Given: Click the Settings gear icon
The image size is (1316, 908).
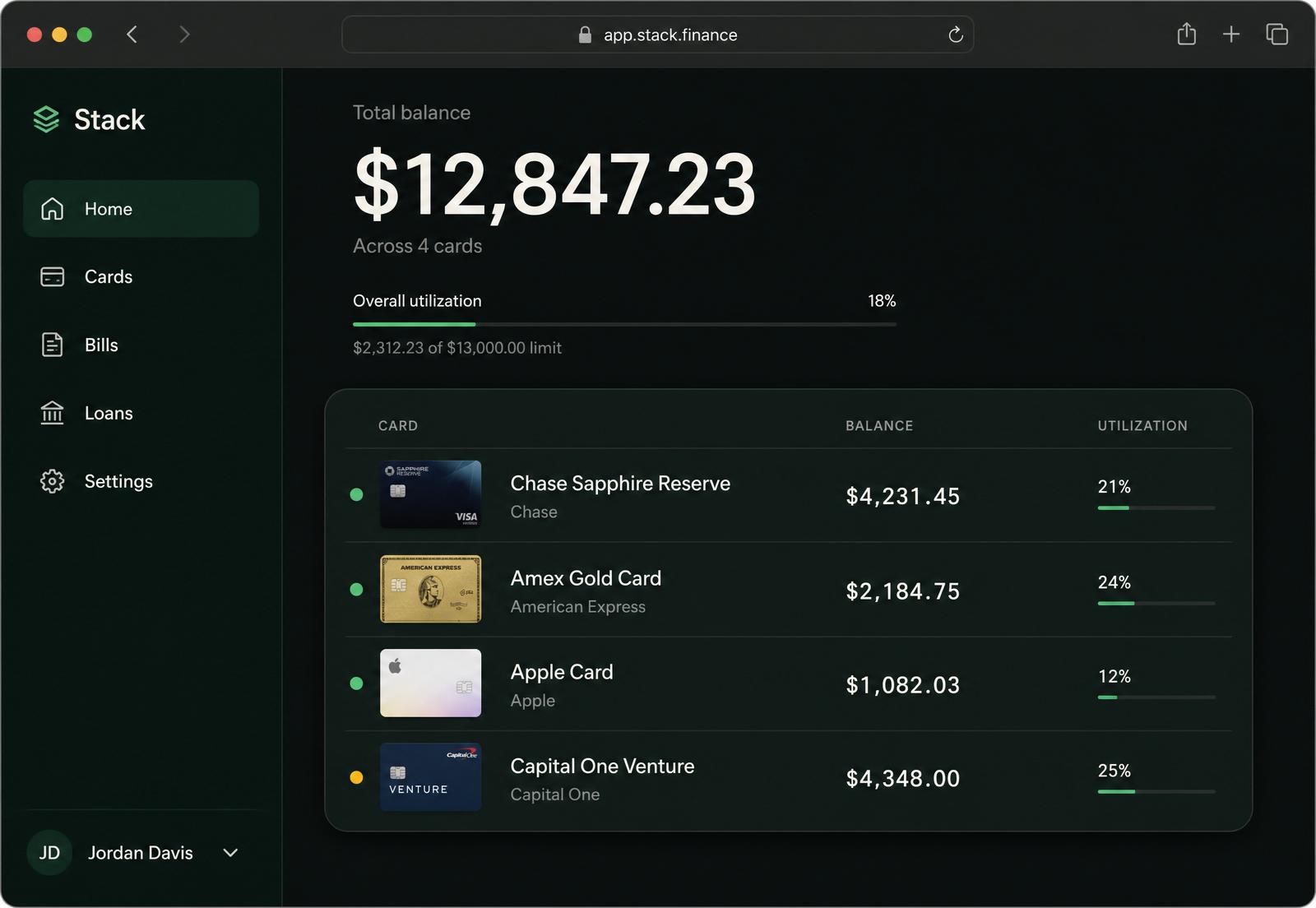Looking at the screenshot, I should (52, 481).
